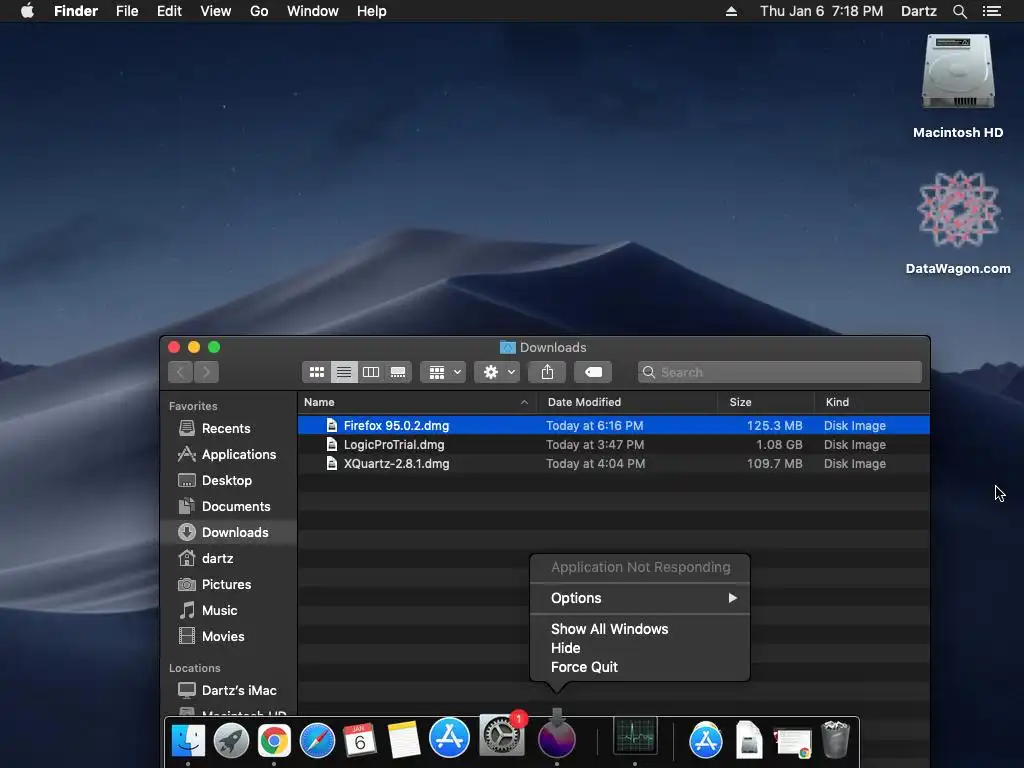Click the eject icon in the menu bar
The width and height of the screenshot is (1024, 768).
[x=731, y=11]
